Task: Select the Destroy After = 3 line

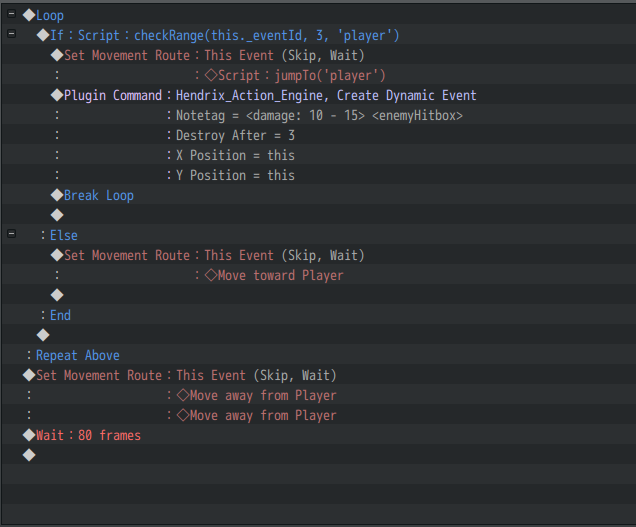Action: click(x=235, y=135)
